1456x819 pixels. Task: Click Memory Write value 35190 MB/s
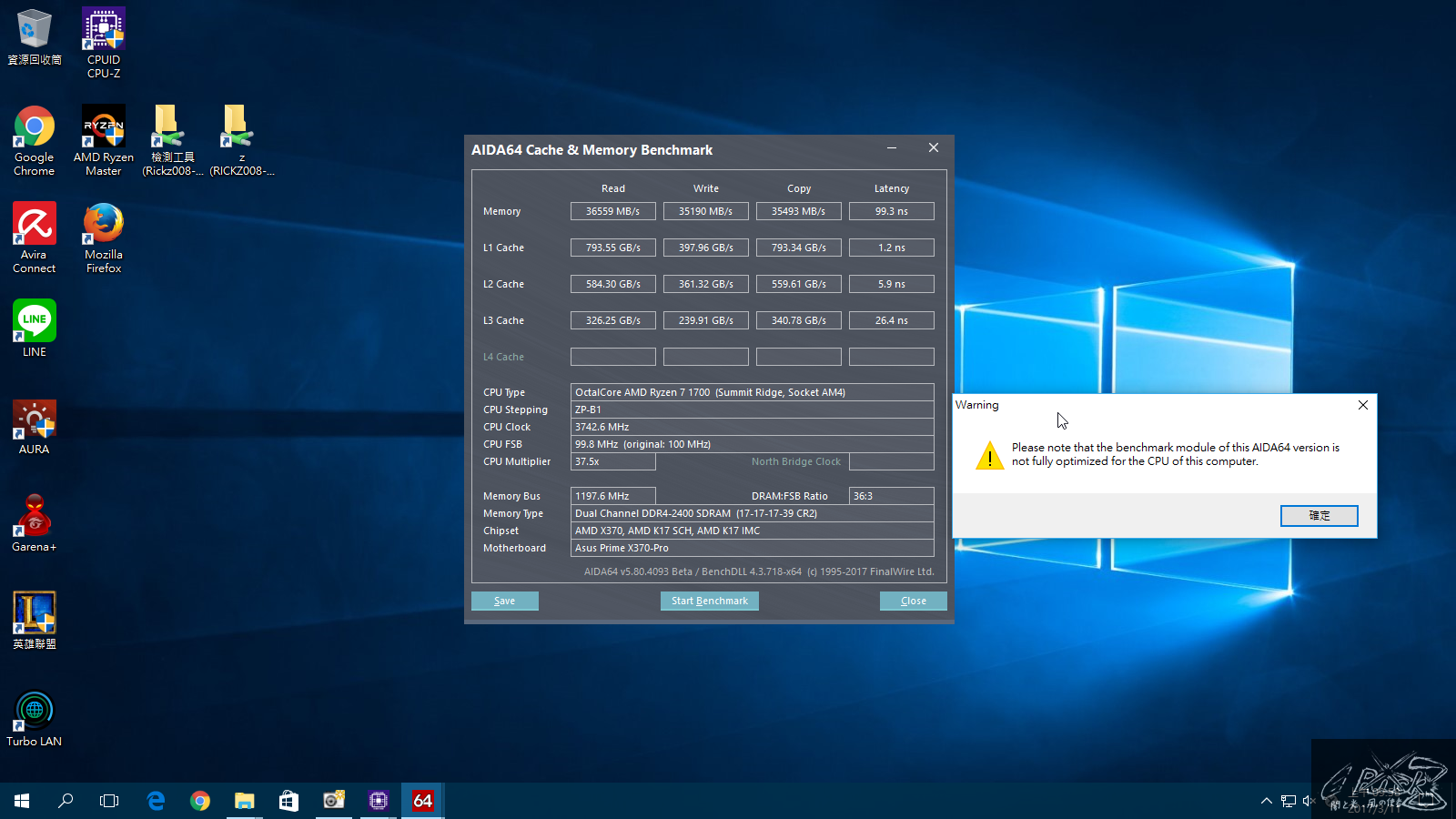(706, 211)
